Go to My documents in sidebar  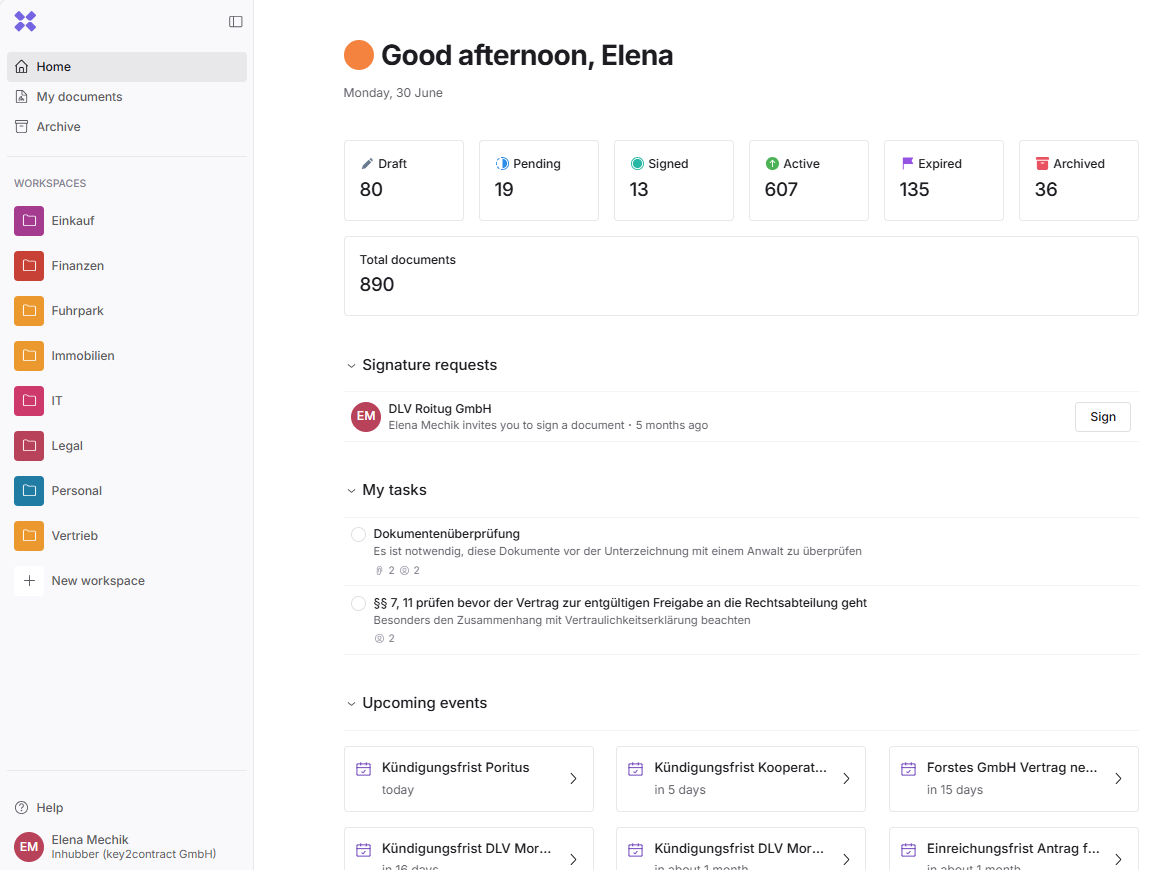(79, 97)
